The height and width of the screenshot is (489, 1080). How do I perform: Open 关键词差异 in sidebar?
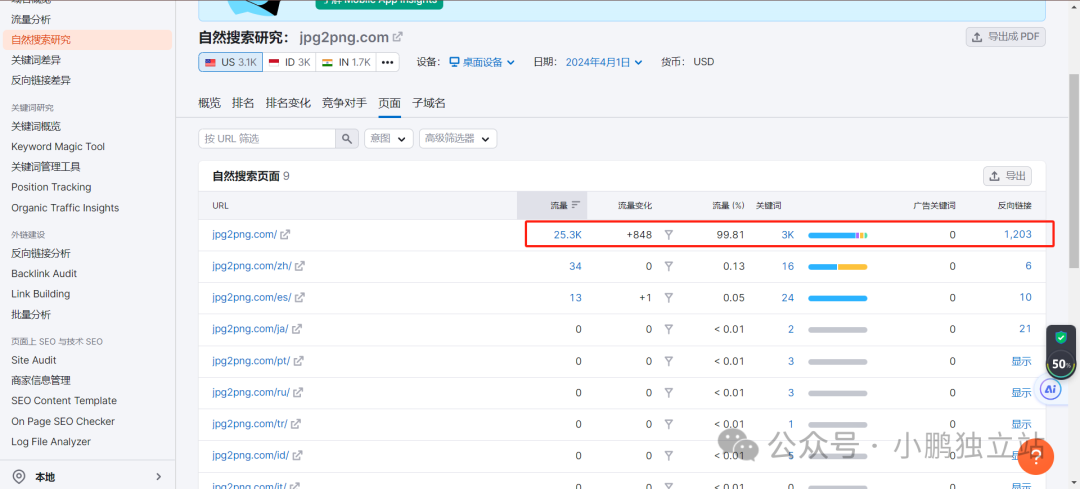(36, 60)
